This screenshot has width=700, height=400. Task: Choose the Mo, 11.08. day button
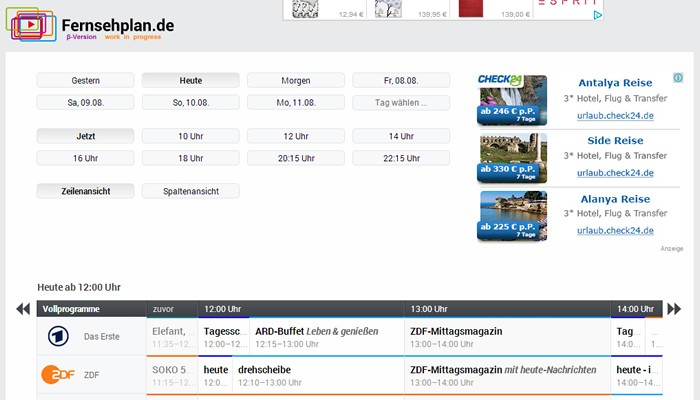pyautogui.click(x=296, y=102)
